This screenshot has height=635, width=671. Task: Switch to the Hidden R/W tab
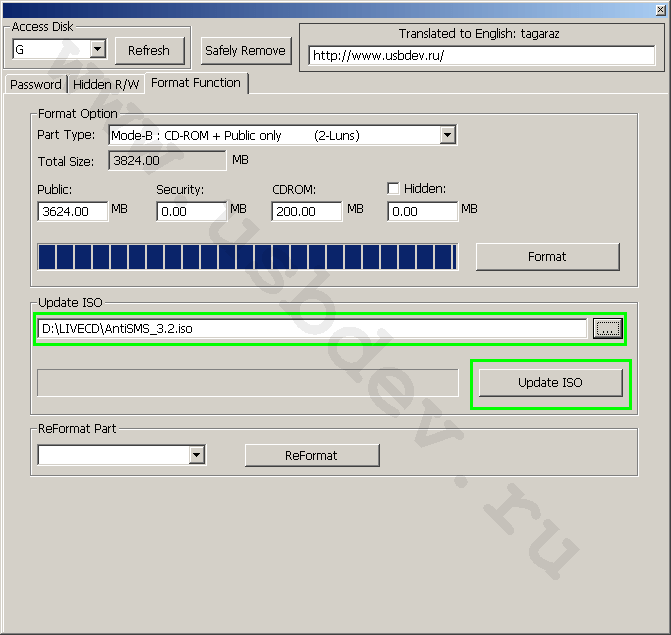click(106, 84)
